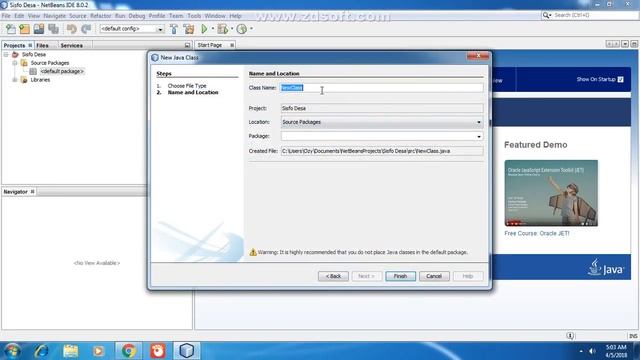This screenshot has width=640, height=360.
Task: Open the Run Project dropdown arrow
Action: 212,29
